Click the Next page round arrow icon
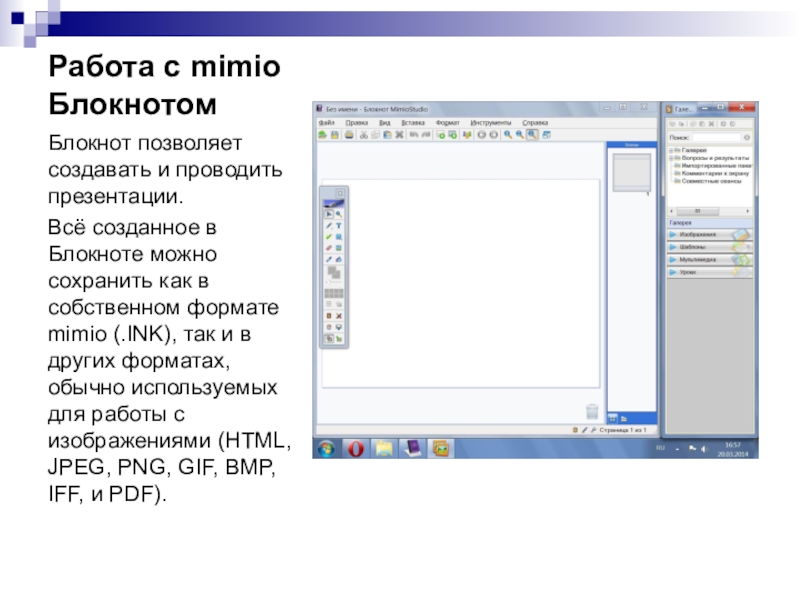The image size is (800, 600). click(493, 135)
